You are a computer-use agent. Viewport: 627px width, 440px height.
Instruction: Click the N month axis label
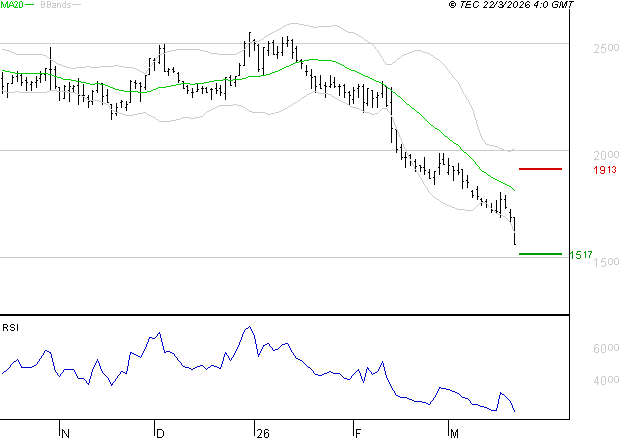pos(66,433)
